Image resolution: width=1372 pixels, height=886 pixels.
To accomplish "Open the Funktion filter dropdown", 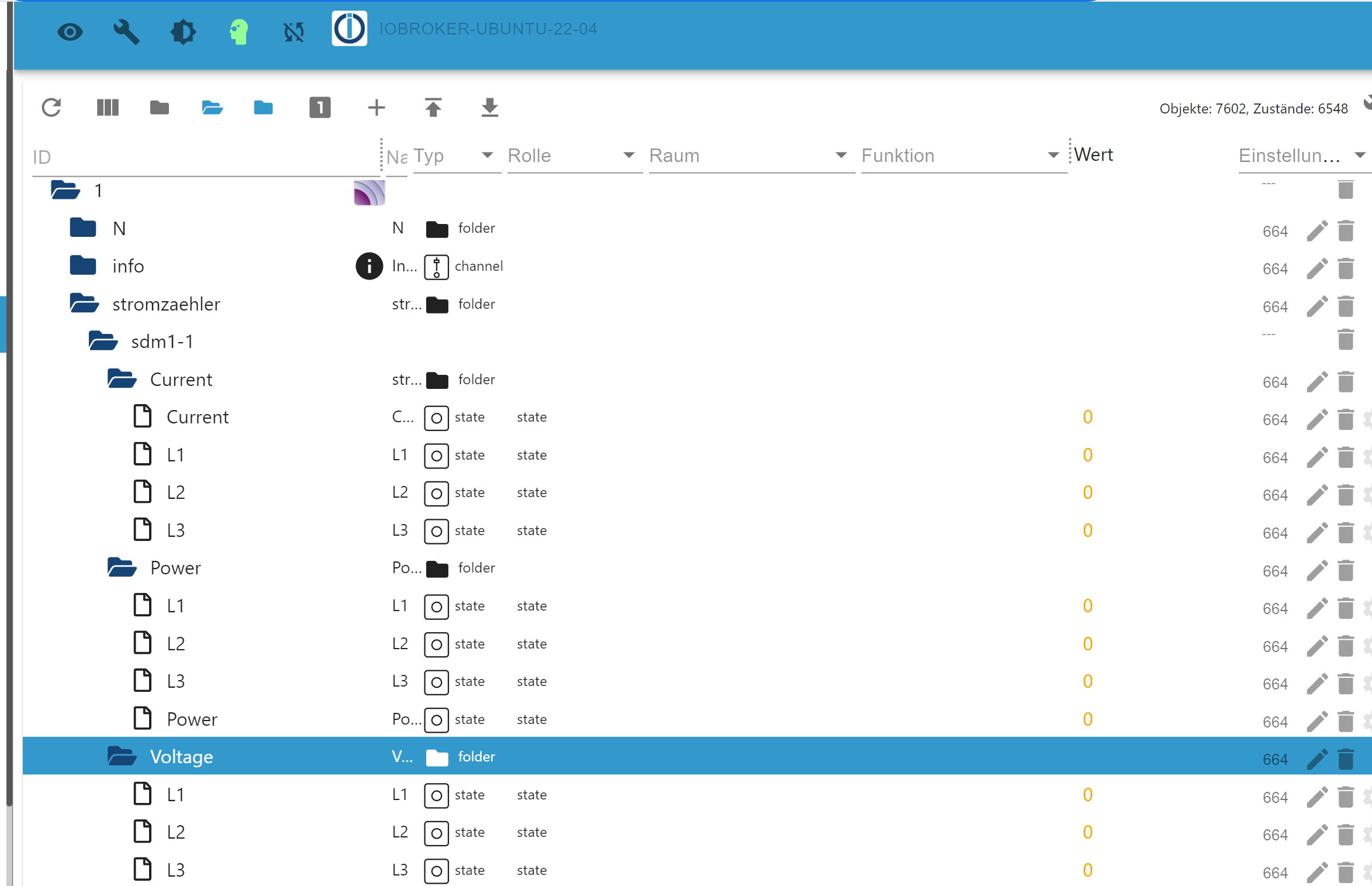I will coord(963,156).
